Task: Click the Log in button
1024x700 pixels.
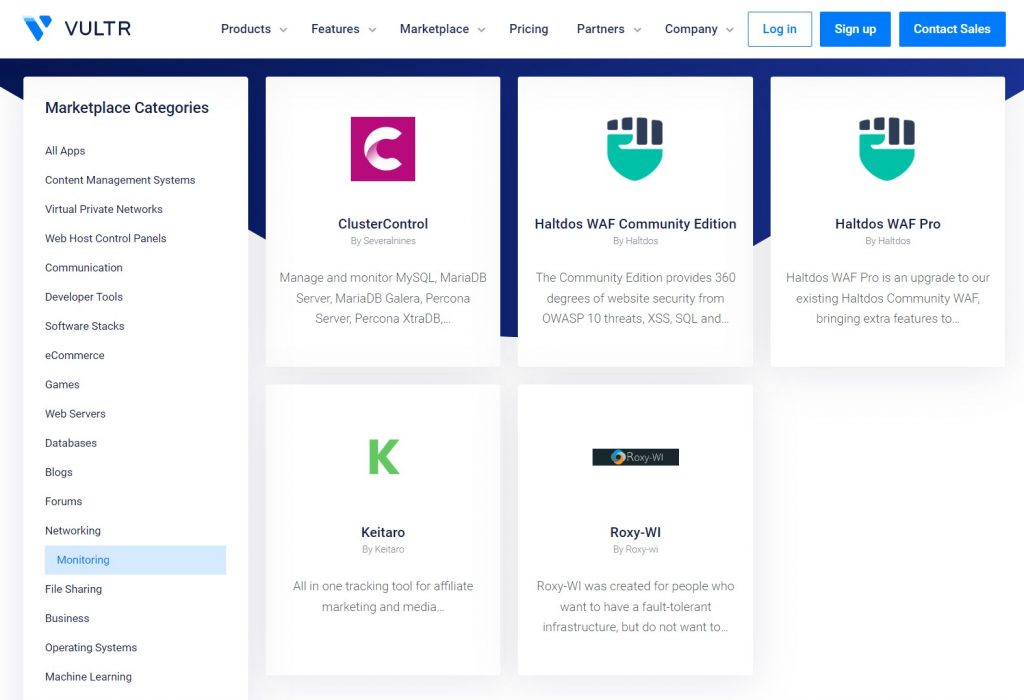Action: (780, 29)
